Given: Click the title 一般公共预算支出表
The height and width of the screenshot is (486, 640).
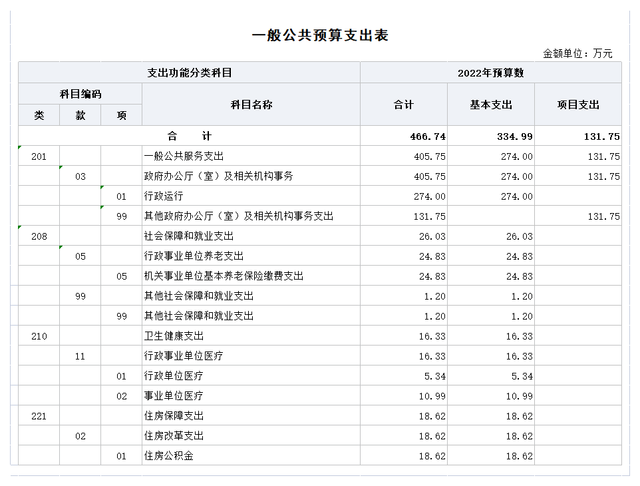Looking at the screenshot, I should pos(319,35).
